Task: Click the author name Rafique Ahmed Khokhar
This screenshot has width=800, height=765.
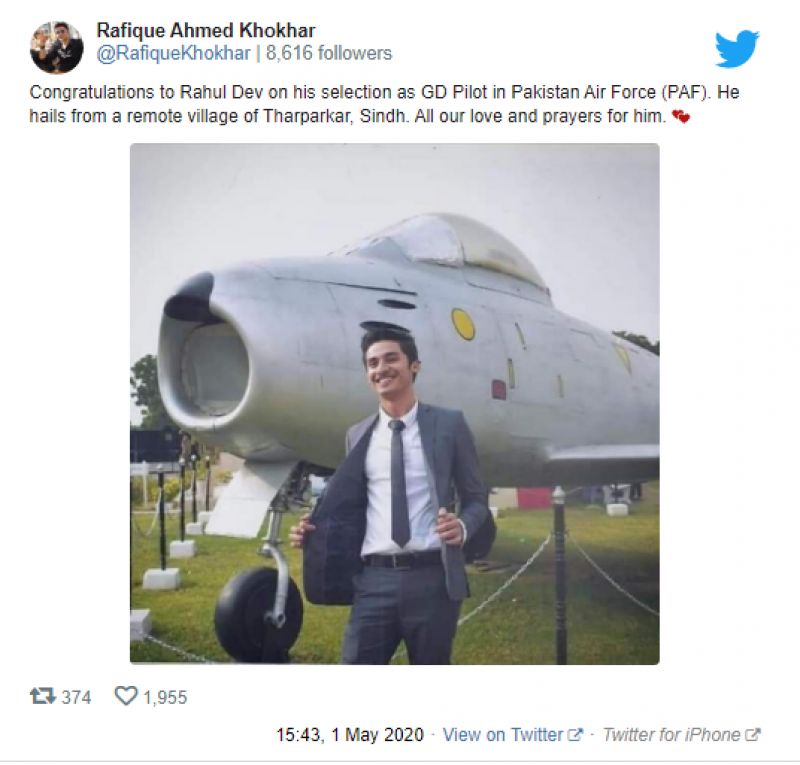Action: click(206, 29)
